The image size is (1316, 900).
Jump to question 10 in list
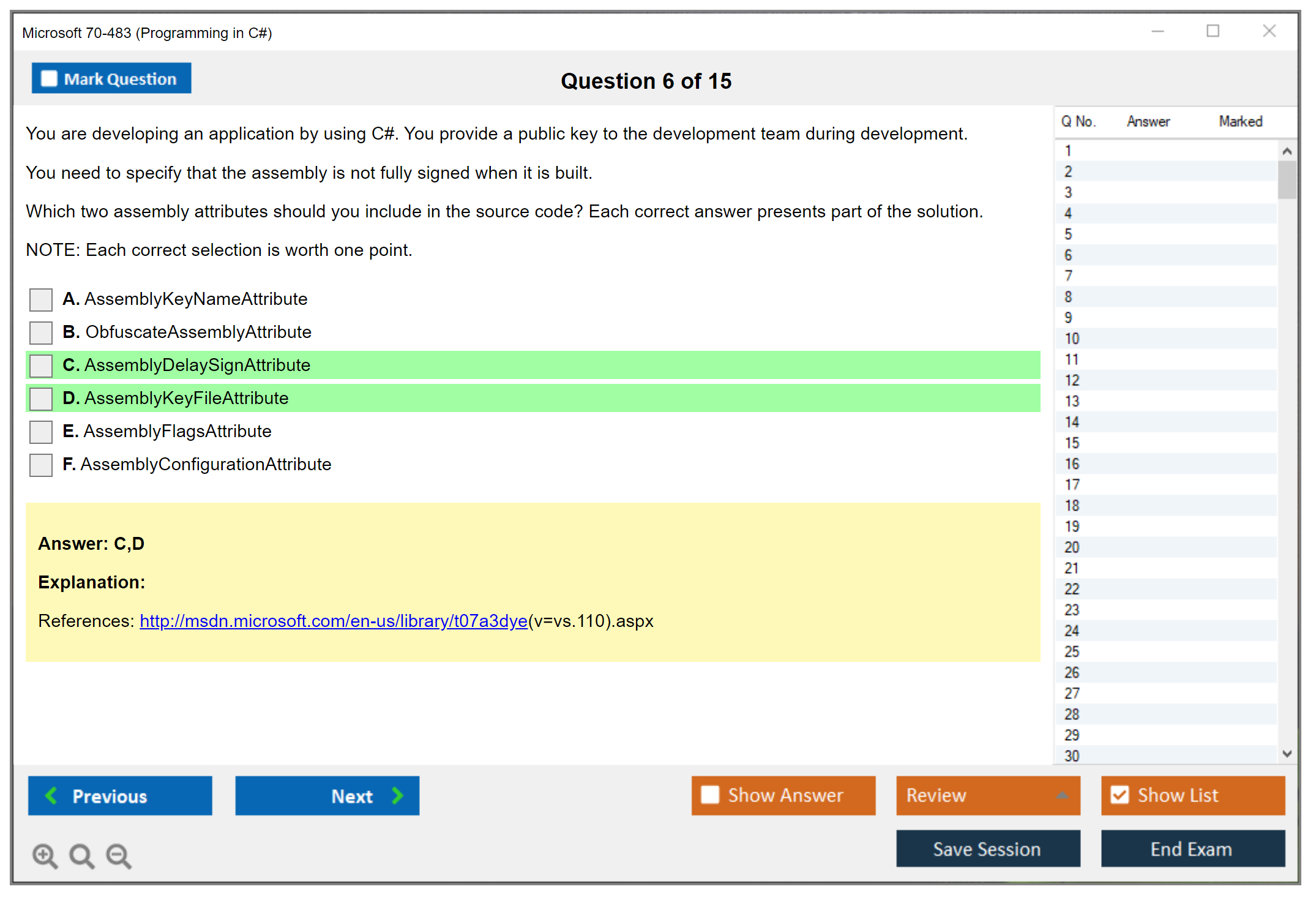pyautogui.click(x=1072, y=339)
